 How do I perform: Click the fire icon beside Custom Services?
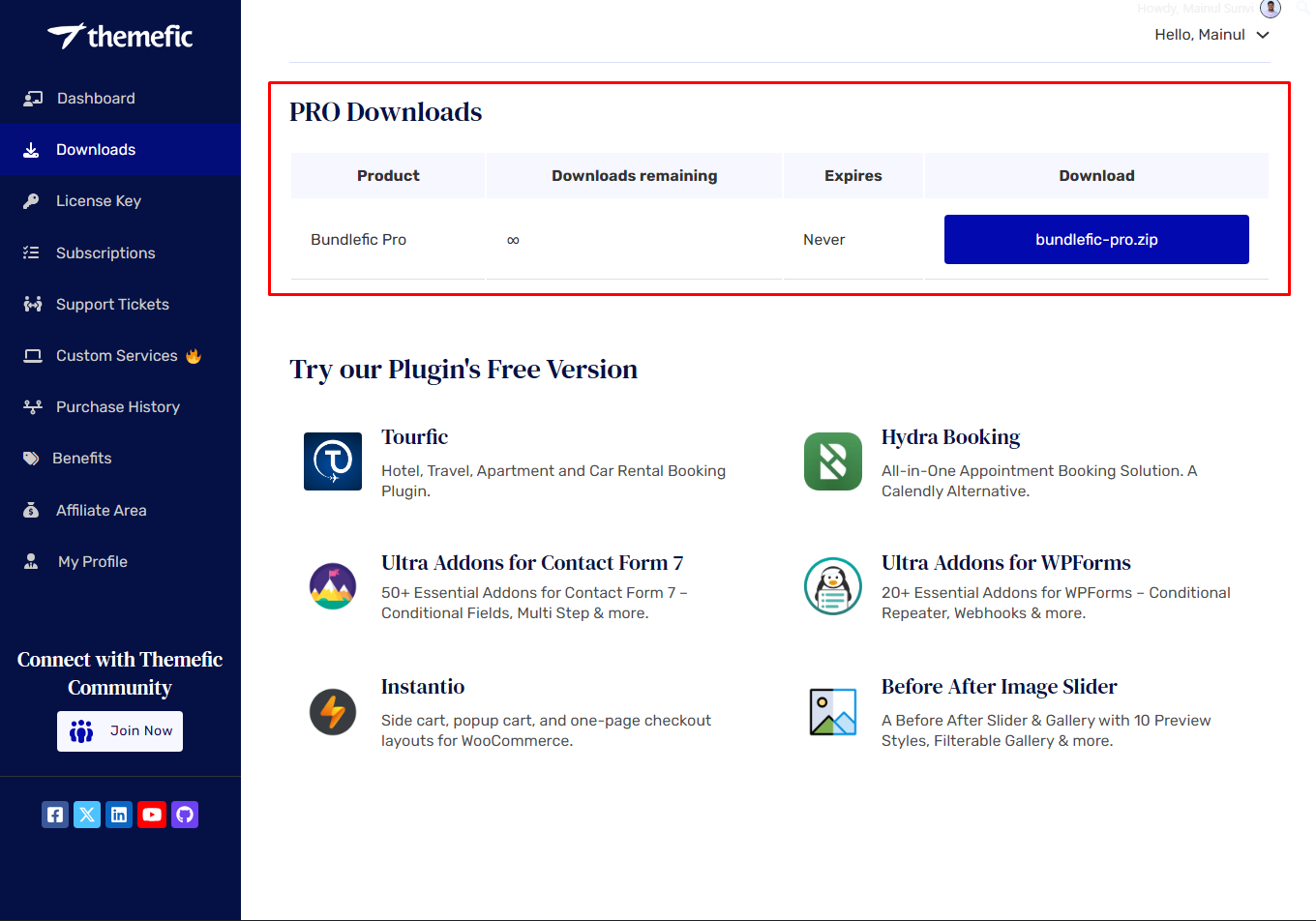tap(194, 356)
